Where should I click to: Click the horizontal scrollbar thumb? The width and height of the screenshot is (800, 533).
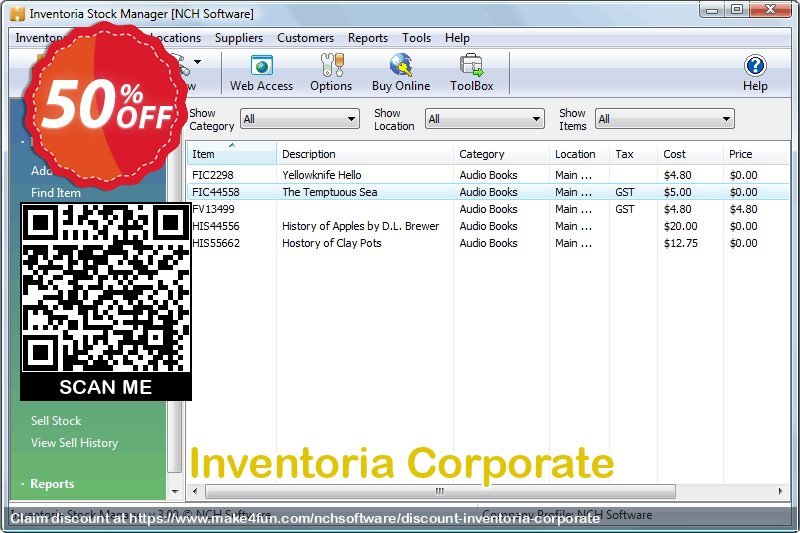tap(440, 492)
